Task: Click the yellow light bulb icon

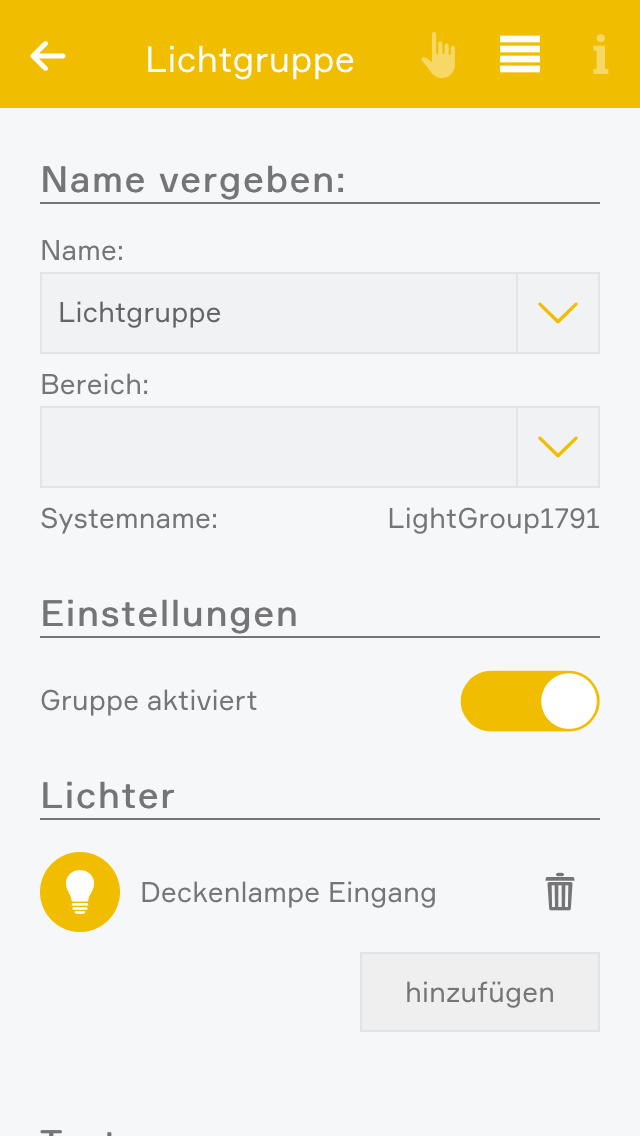Action: pos(80,892)
